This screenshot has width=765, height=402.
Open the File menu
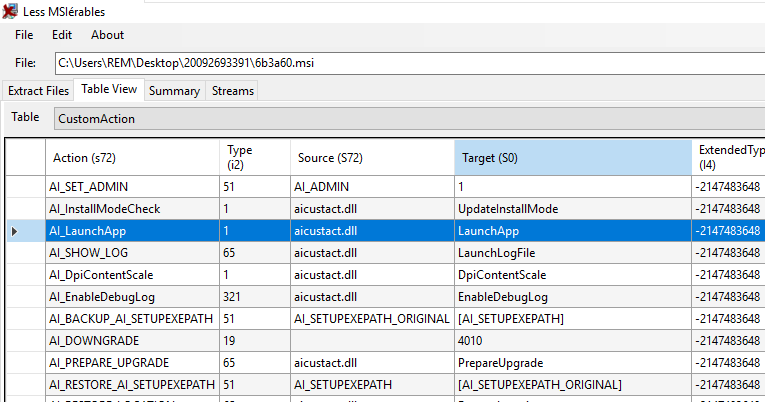point(24,35)
